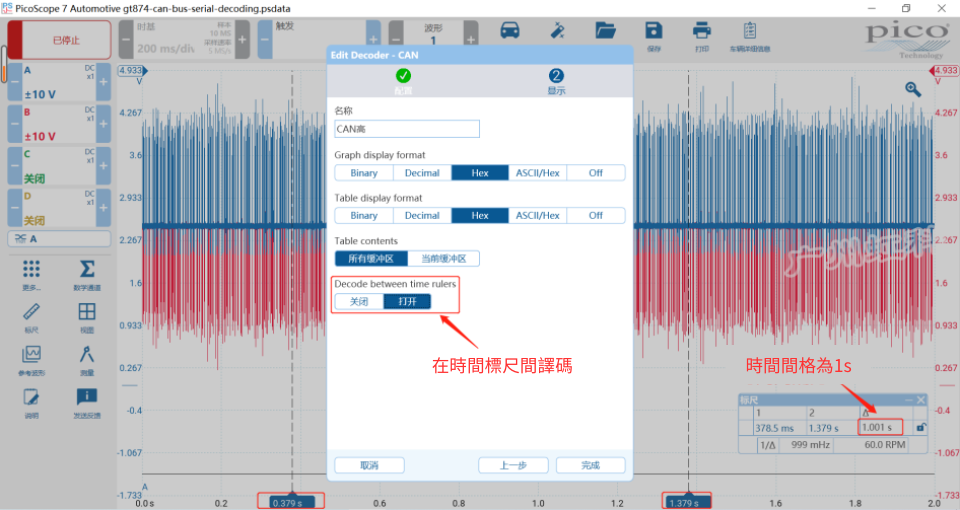Select 所有缓冲区 all buffers table contents
The height and width of the screenshot is (510, 960).
(x=371, y=258)
